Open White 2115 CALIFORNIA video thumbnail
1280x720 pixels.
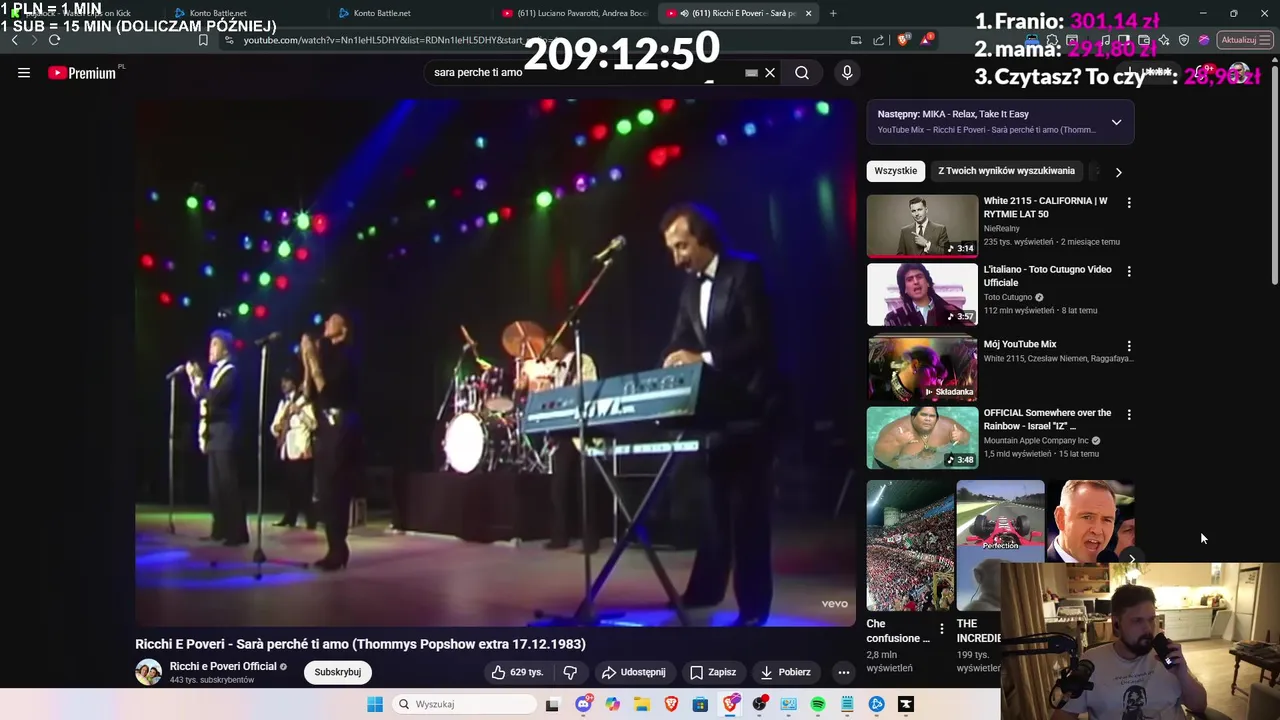coord(922,226)
